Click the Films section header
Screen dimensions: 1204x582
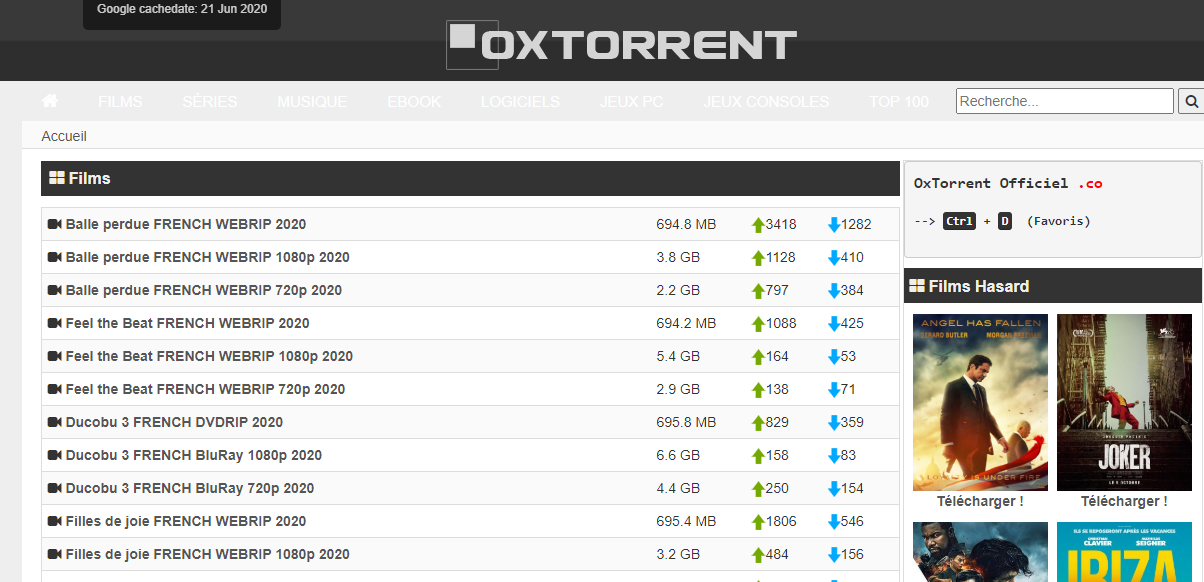[470, 178]
